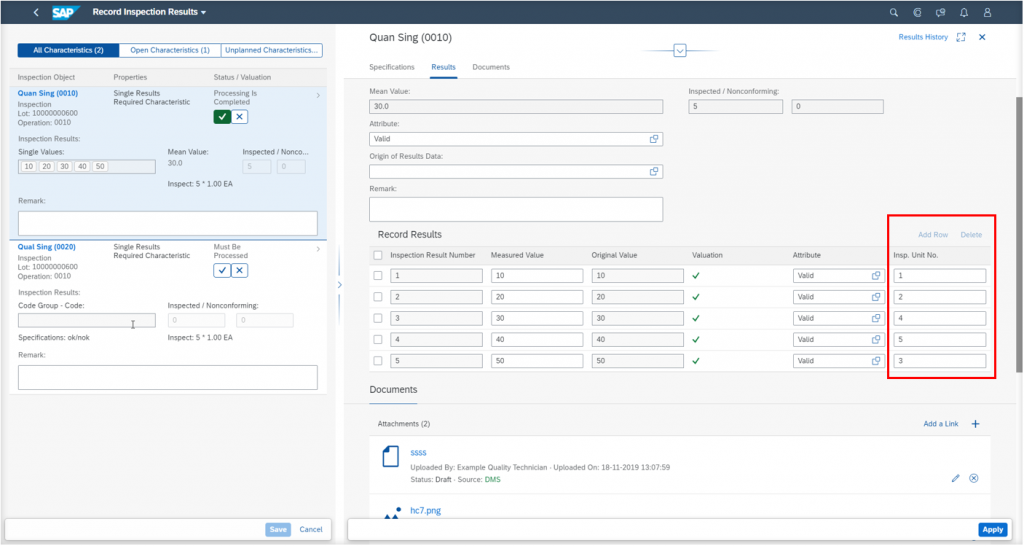This screenshot has height=546, width=1024.
Task: Save the inspection results
Action: pos(278,530)
